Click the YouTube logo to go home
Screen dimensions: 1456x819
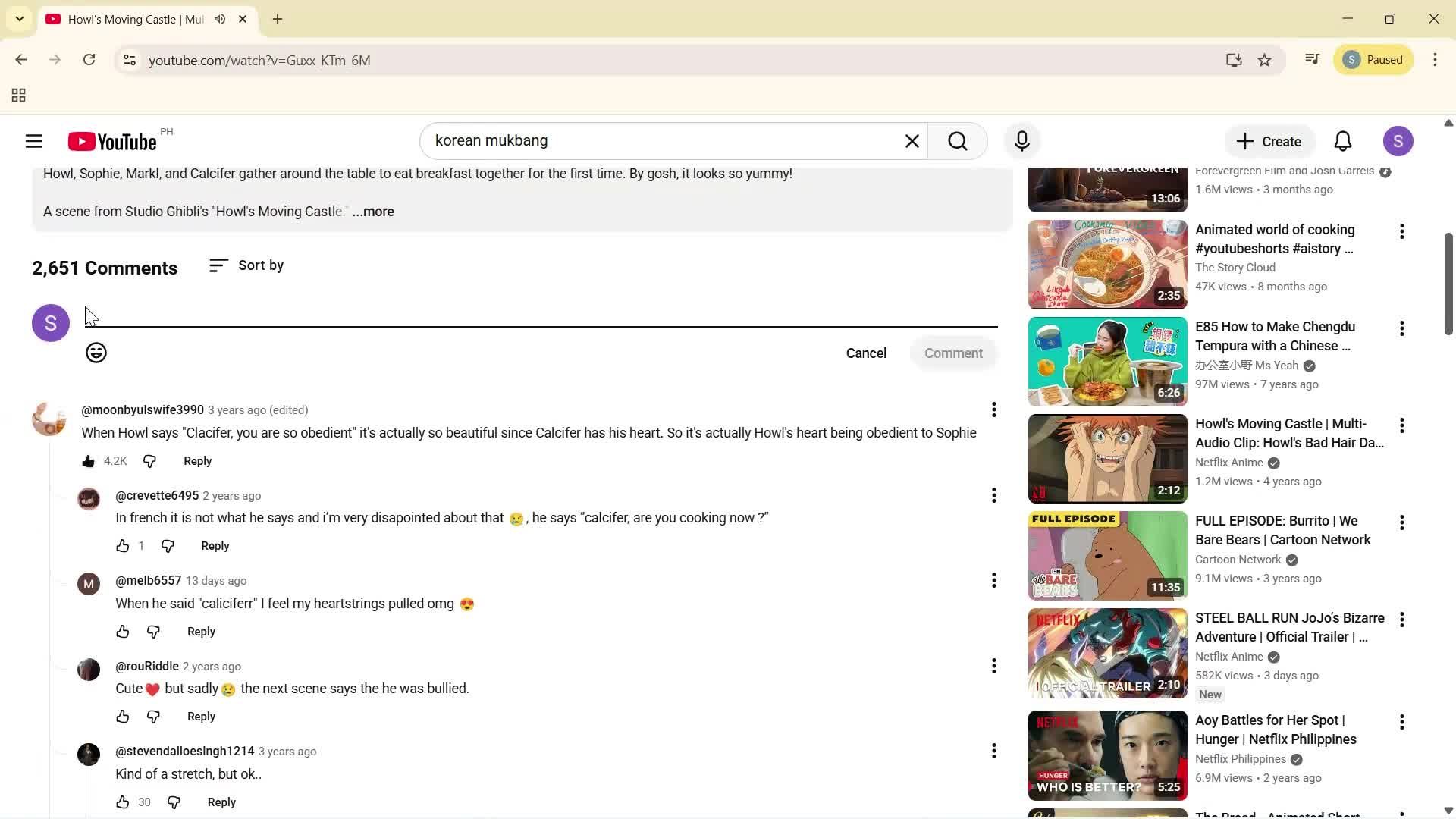point(112,141)
